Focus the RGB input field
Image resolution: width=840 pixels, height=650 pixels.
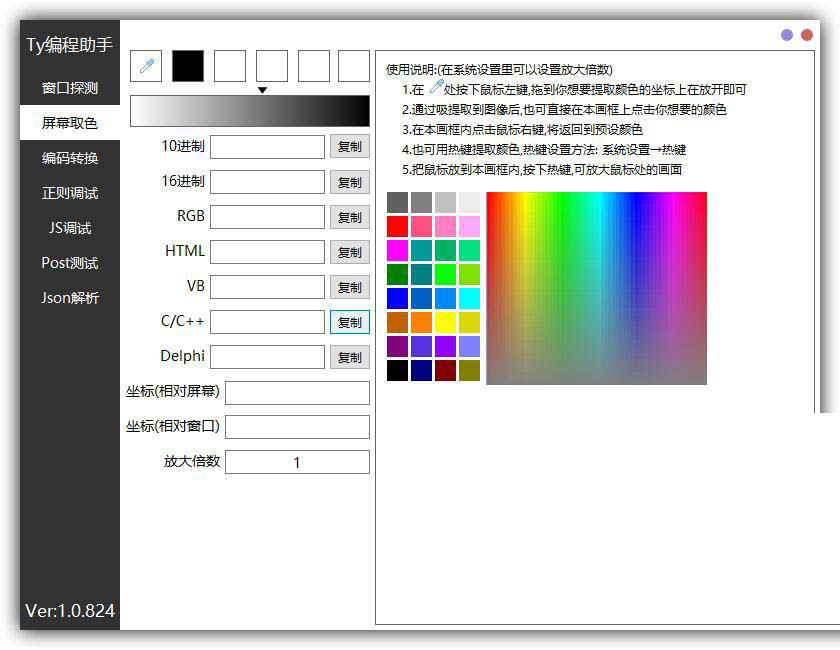267,217
